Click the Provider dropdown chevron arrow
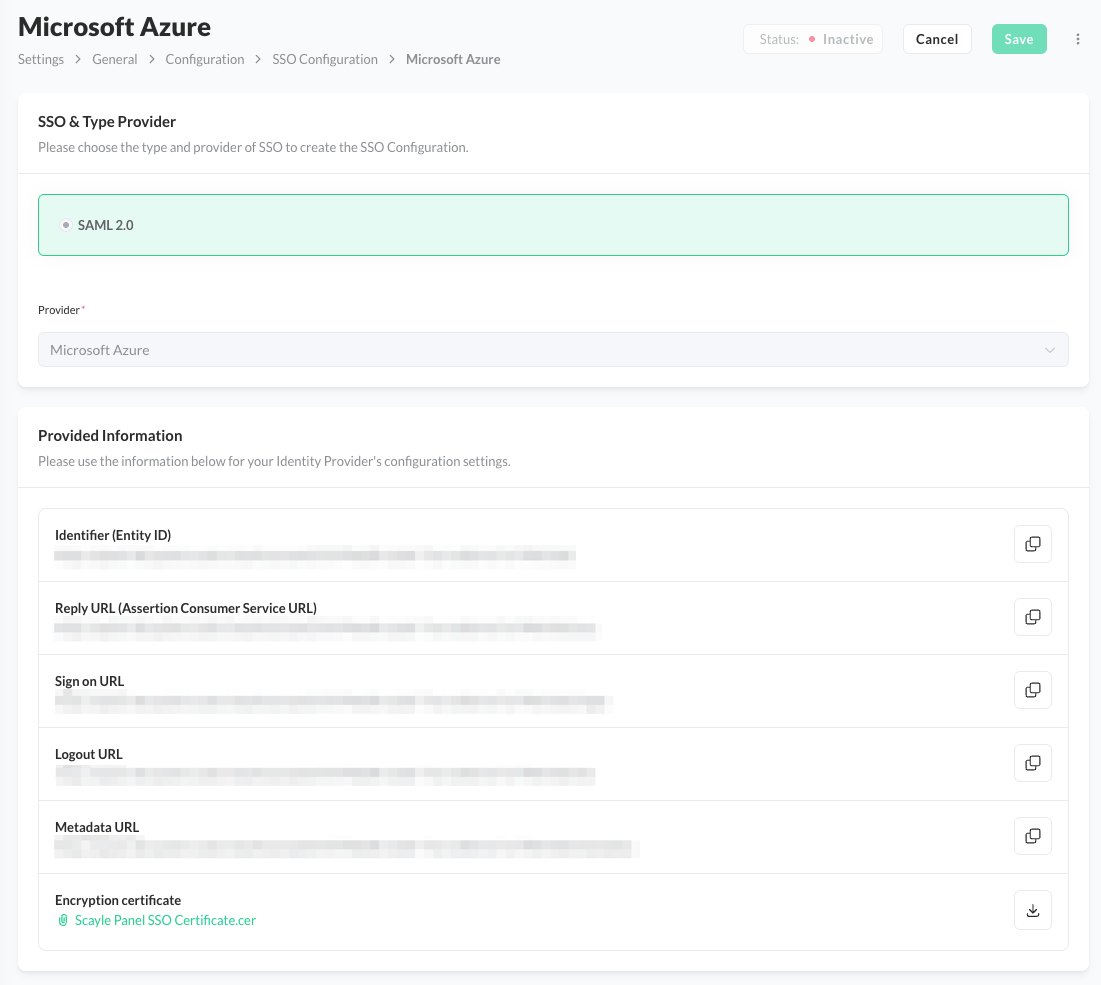Screen dimensions: 1101x985 pyautogui.click(x=1049, y=350)
